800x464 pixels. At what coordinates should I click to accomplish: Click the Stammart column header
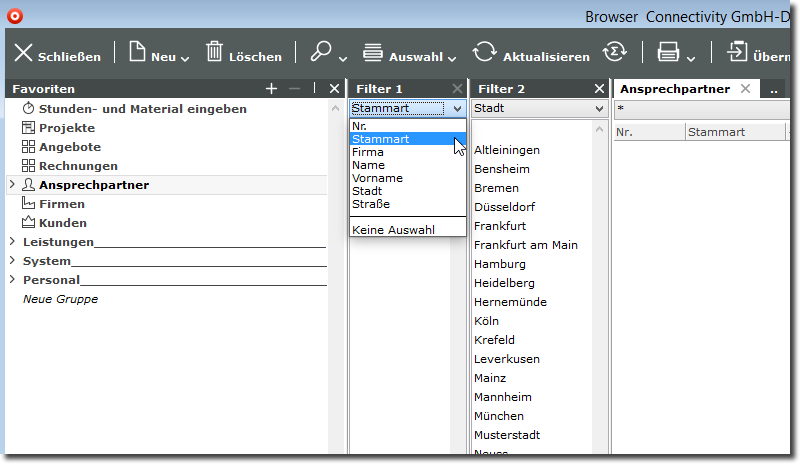[x=716, y=132]
